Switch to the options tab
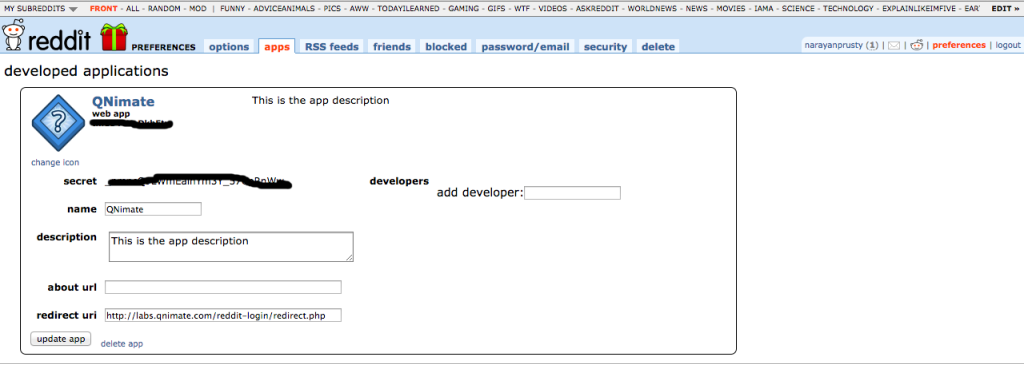 click(229, 46)
